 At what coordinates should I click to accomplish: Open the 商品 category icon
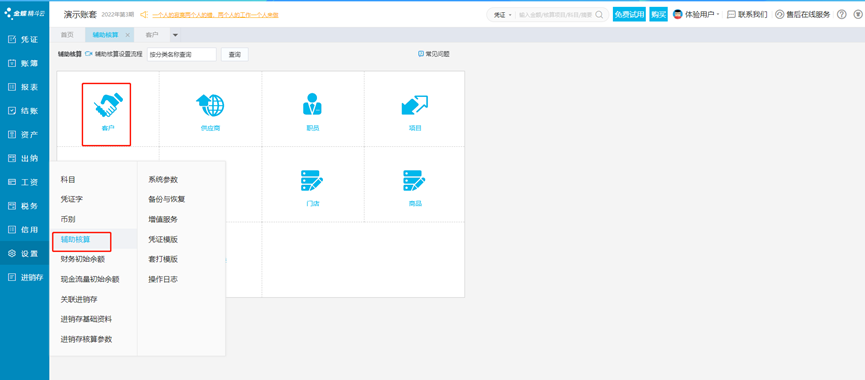point(414,181)
